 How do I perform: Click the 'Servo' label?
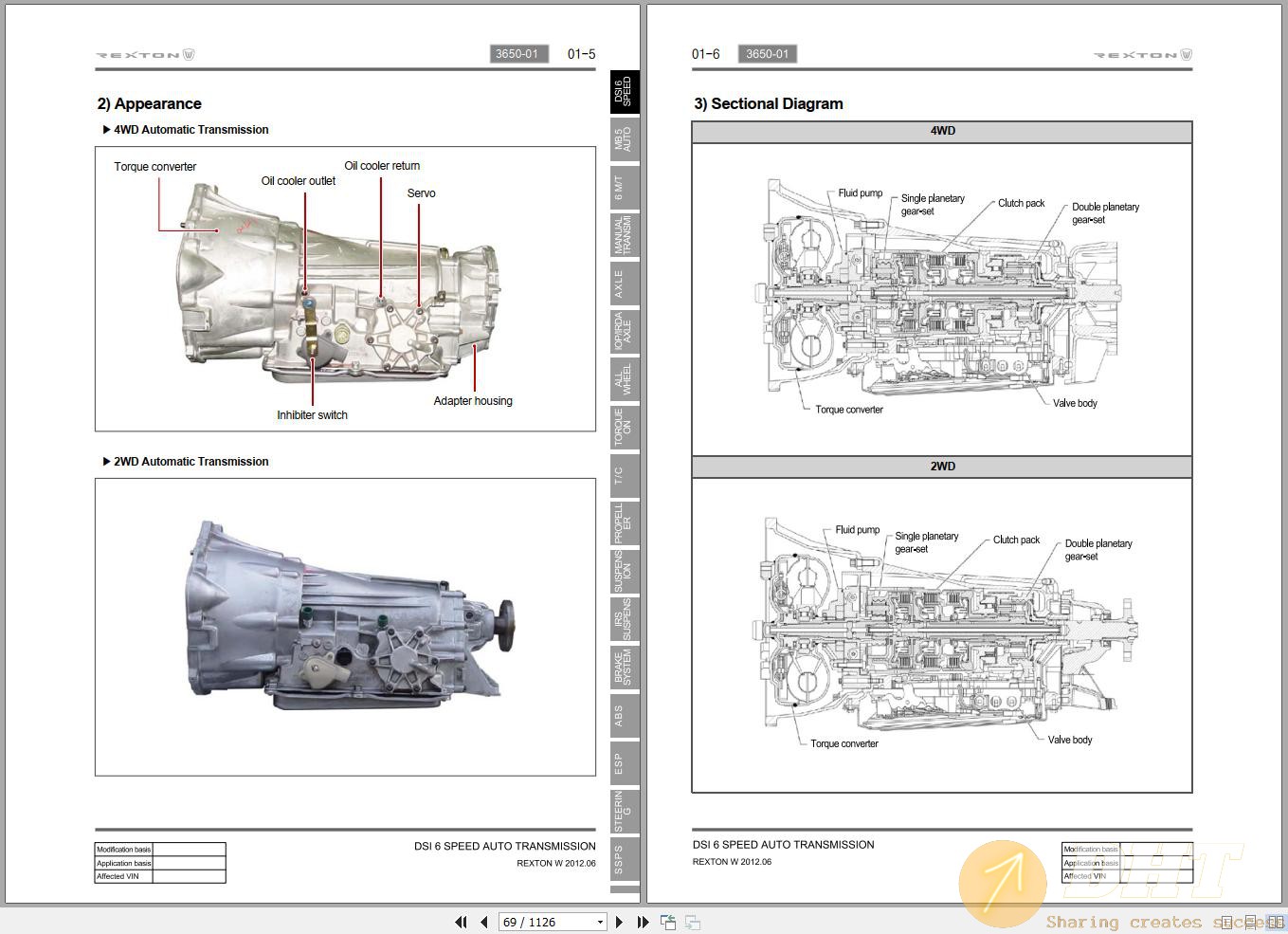(x=422, y=193)
